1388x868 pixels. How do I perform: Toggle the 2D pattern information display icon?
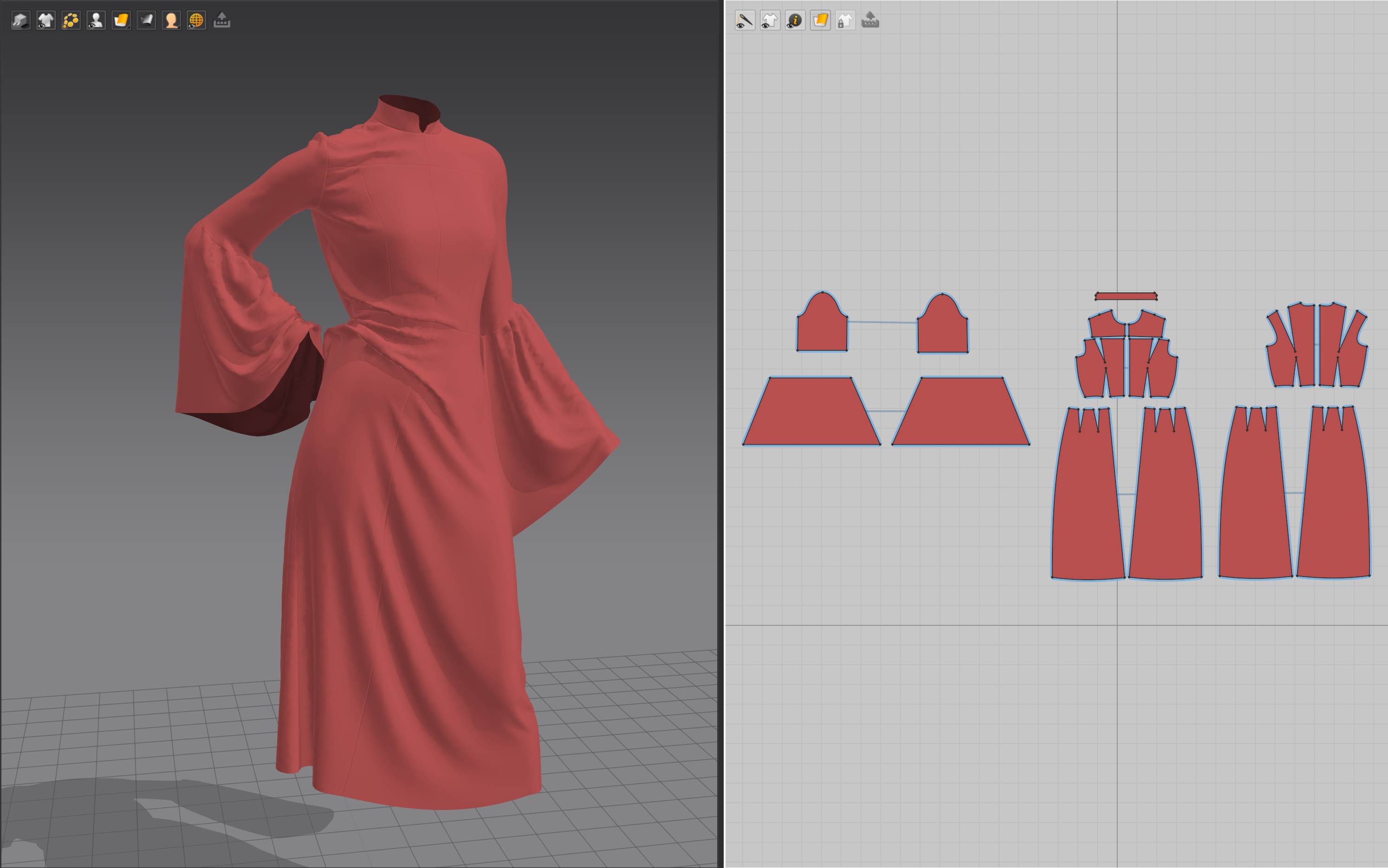click(795, 21)
